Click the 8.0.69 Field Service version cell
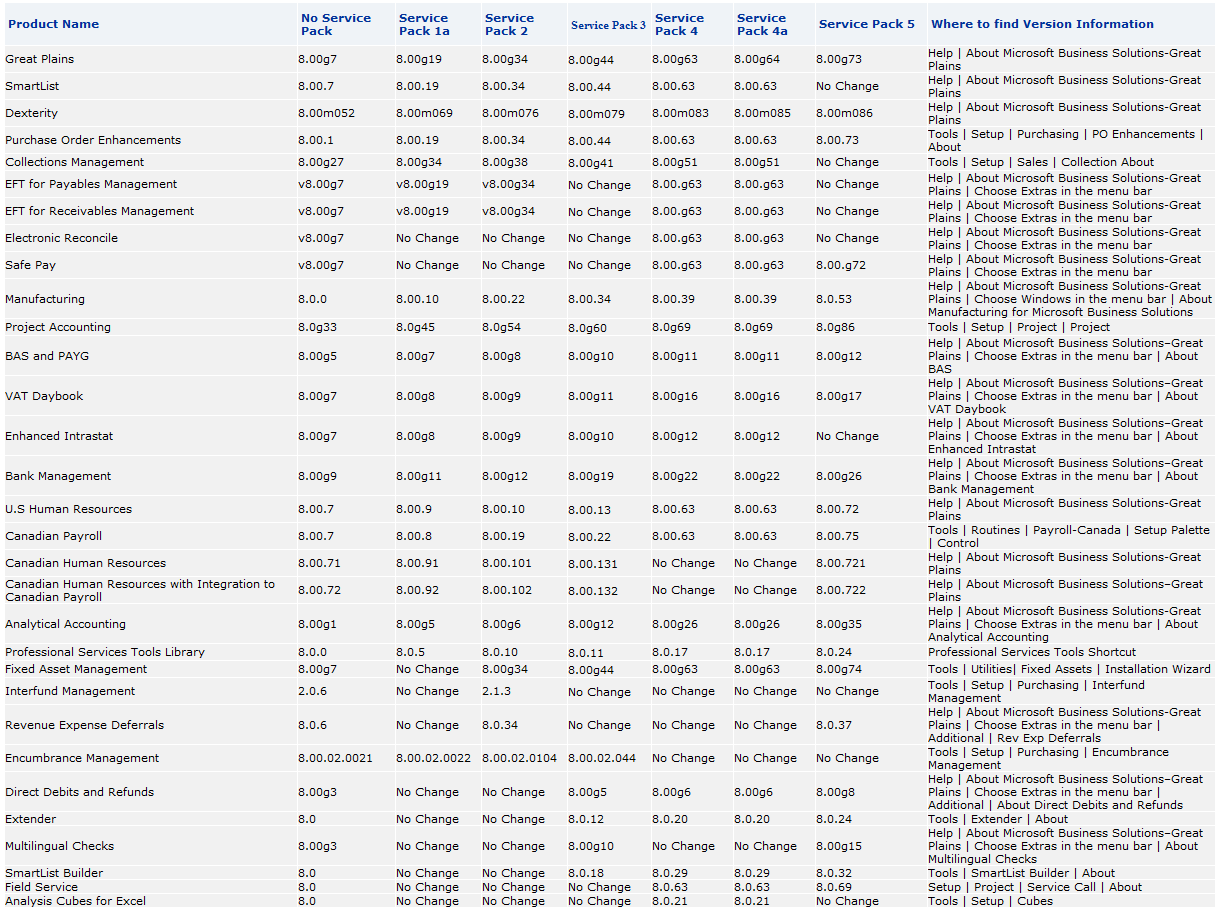The image size is (1218, 910). coord(834,887)
